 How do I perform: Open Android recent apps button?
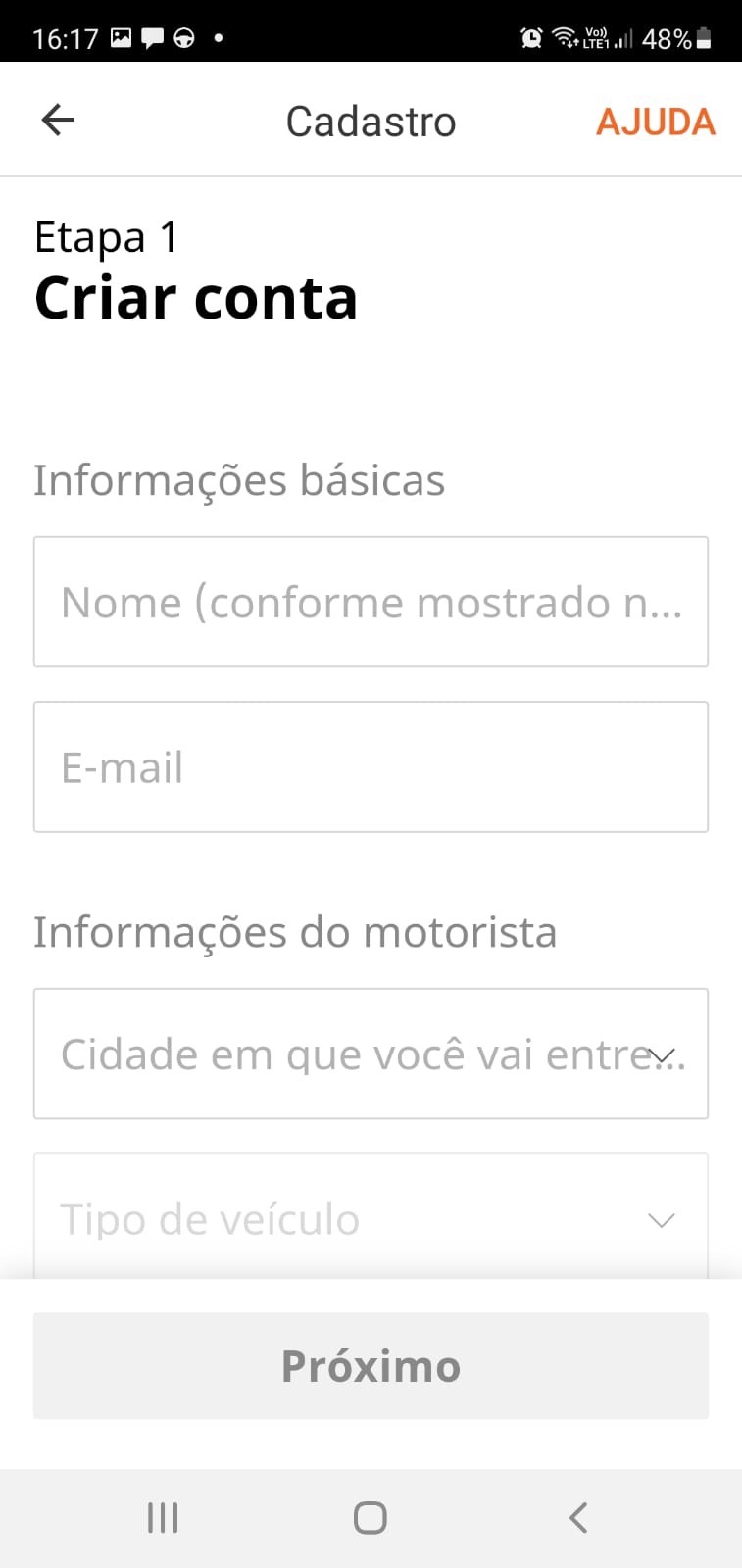(x=163, y=1518)
